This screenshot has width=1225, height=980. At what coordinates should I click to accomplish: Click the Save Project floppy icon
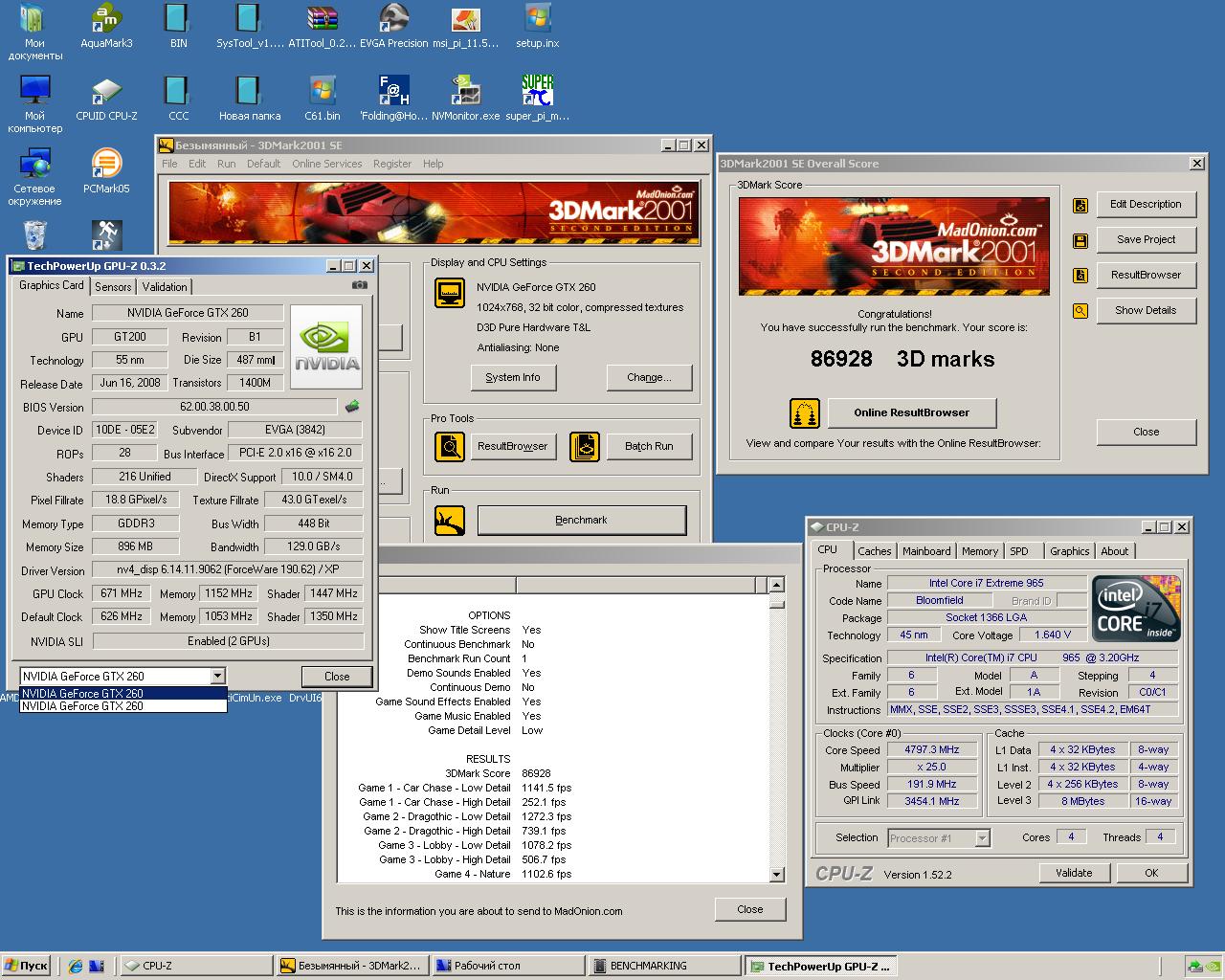click(1080, 240)
